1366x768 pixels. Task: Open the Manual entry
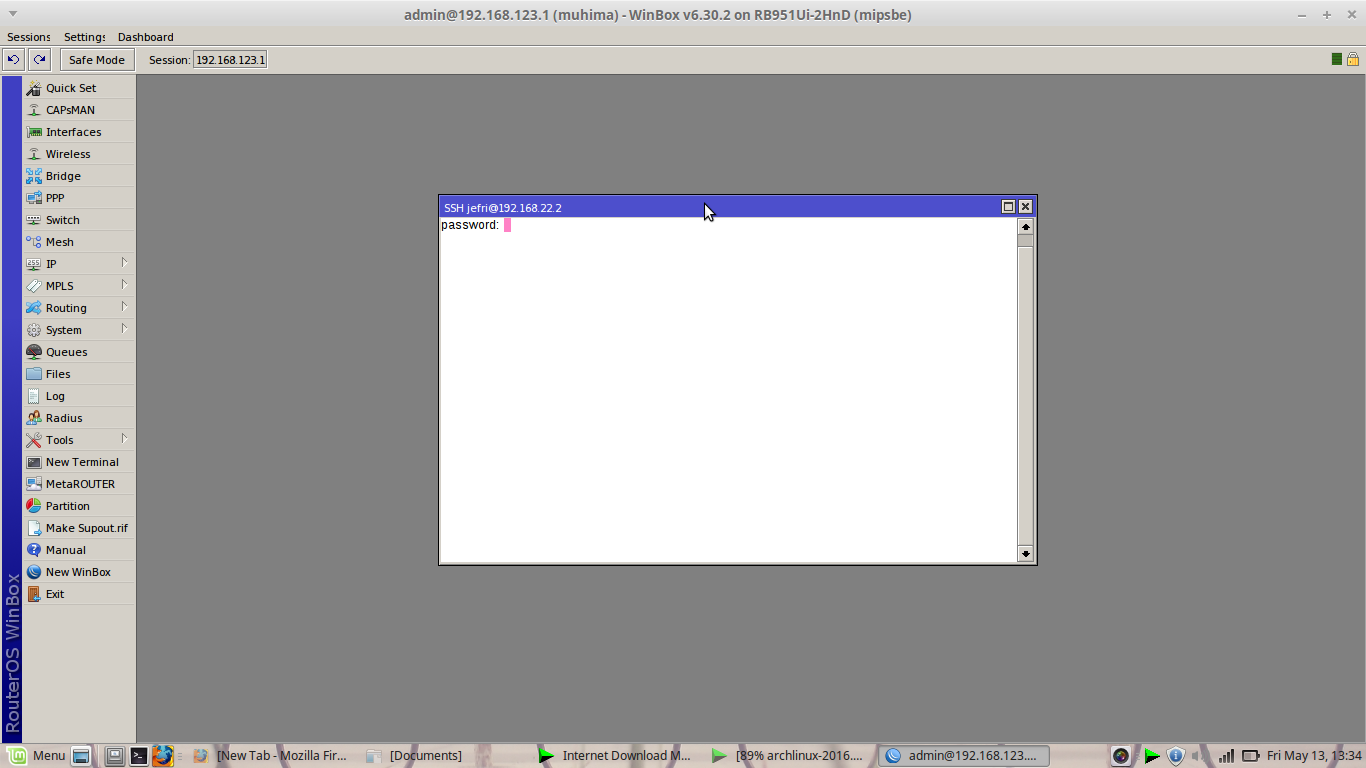(78, 550)
